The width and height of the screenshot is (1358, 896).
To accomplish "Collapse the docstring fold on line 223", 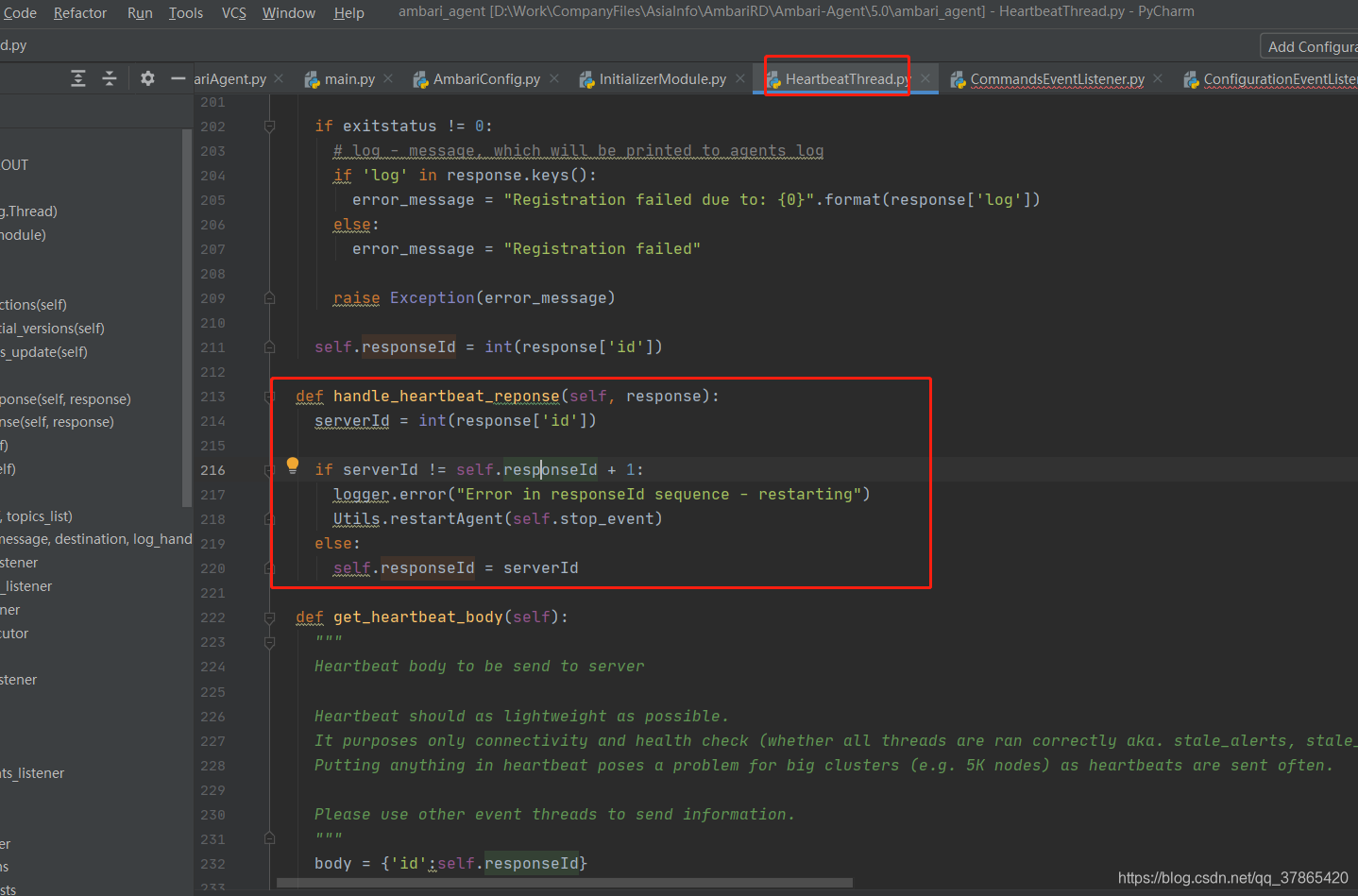I will (x=269, y=642).
